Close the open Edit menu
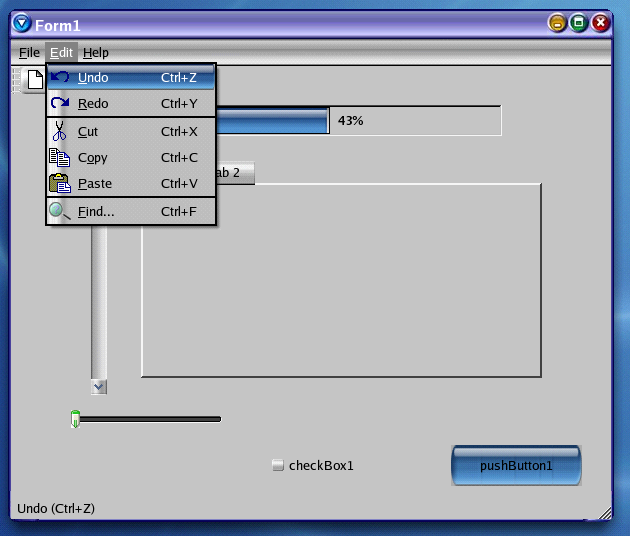This screenshot has height=536, width=630. (61, 53)
